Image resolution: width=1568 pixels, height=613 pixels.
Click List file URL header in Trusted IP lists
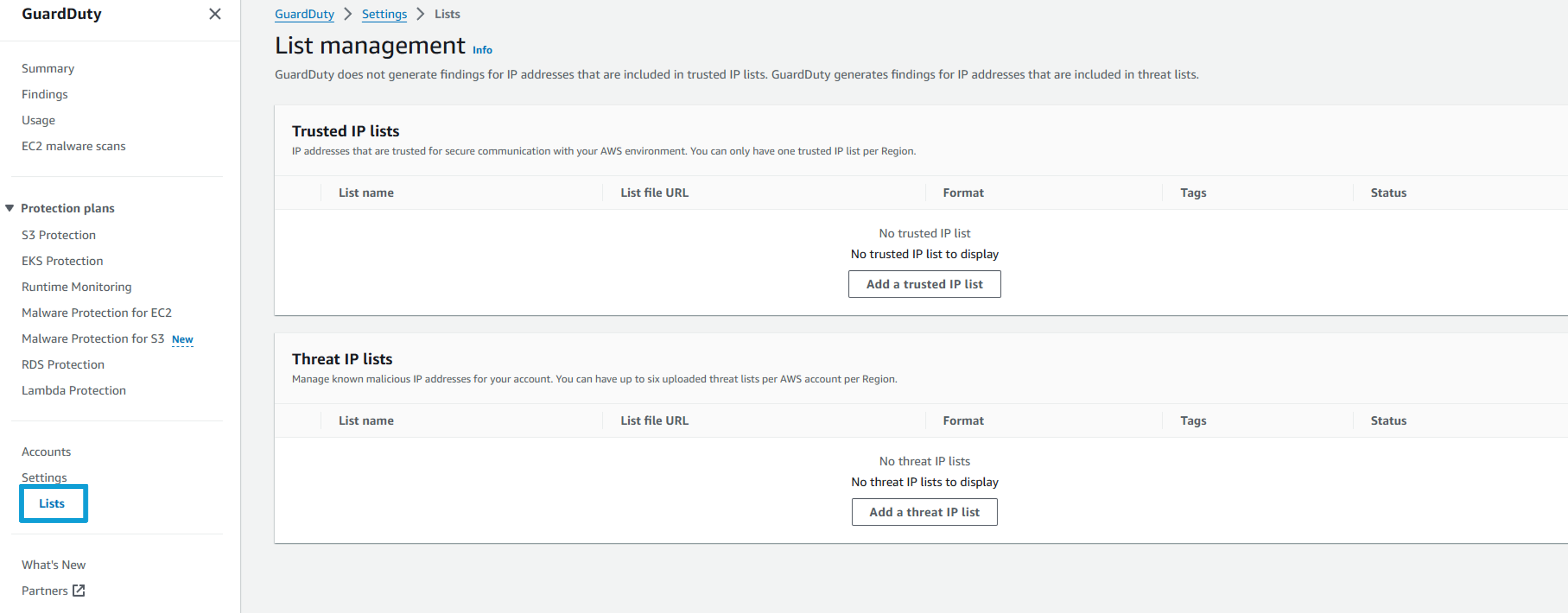tap(654, 193)
